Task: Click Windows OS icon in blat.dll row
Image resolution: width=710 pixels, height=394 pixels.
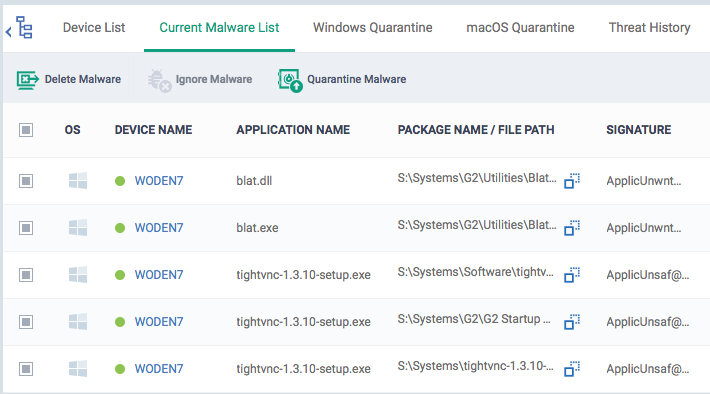Action: pyautogui.click(x=78, y=181)
